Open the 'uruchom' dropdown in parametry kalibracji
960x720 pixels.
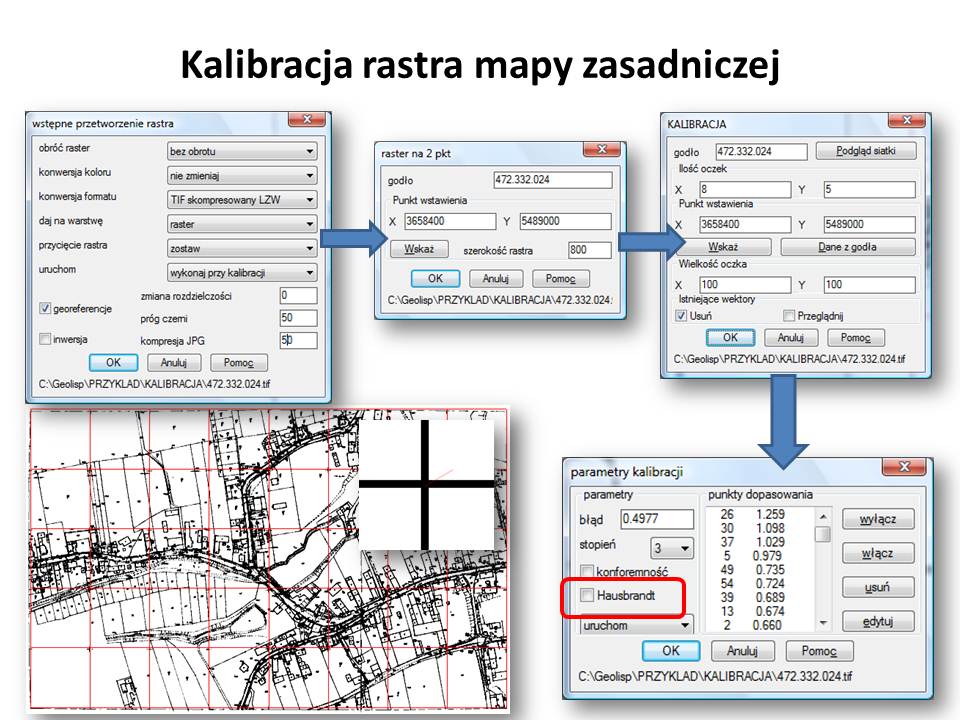(637, 626)
